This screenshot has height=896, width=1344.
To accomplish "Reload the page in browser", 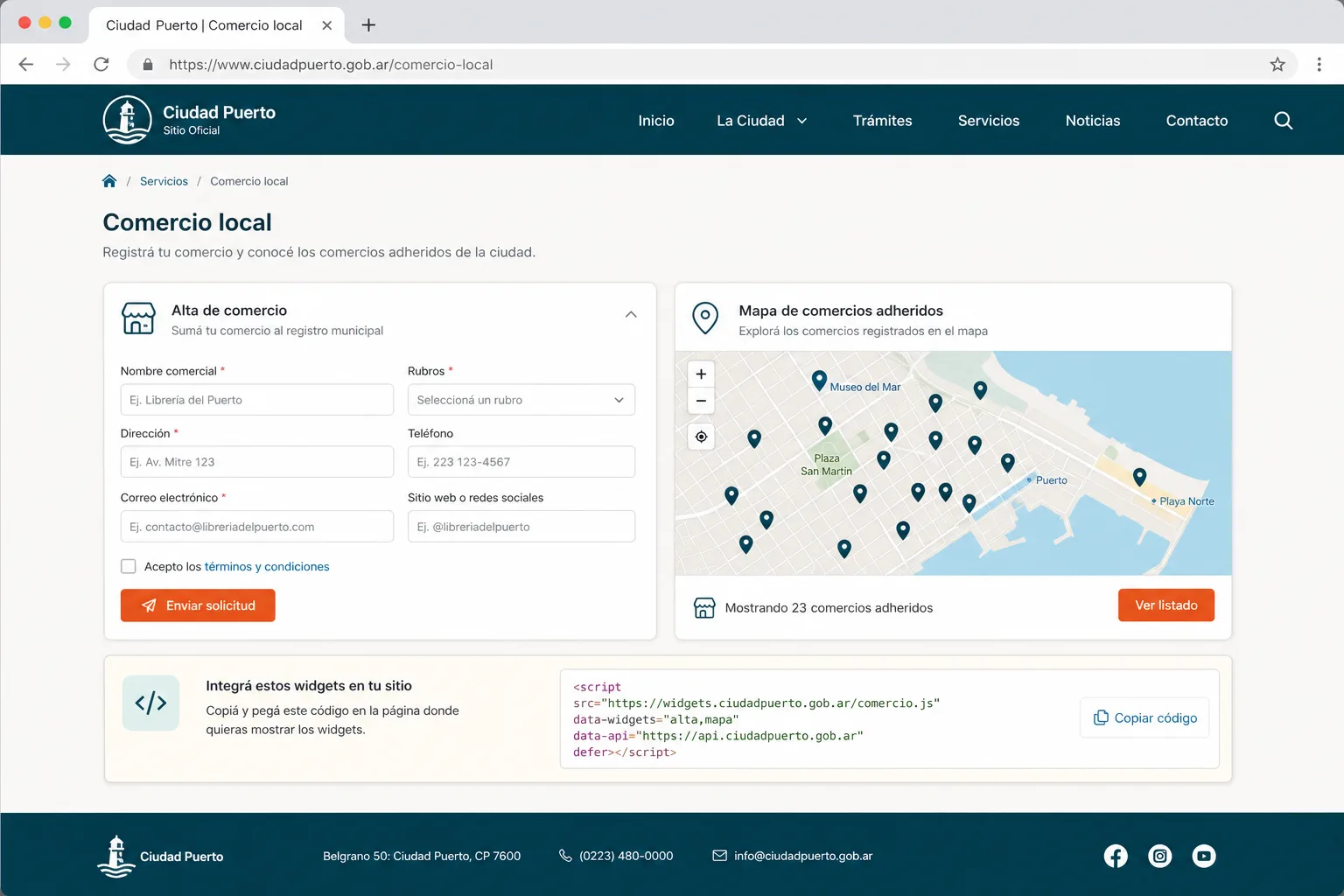I will click(x=101, y=64).
